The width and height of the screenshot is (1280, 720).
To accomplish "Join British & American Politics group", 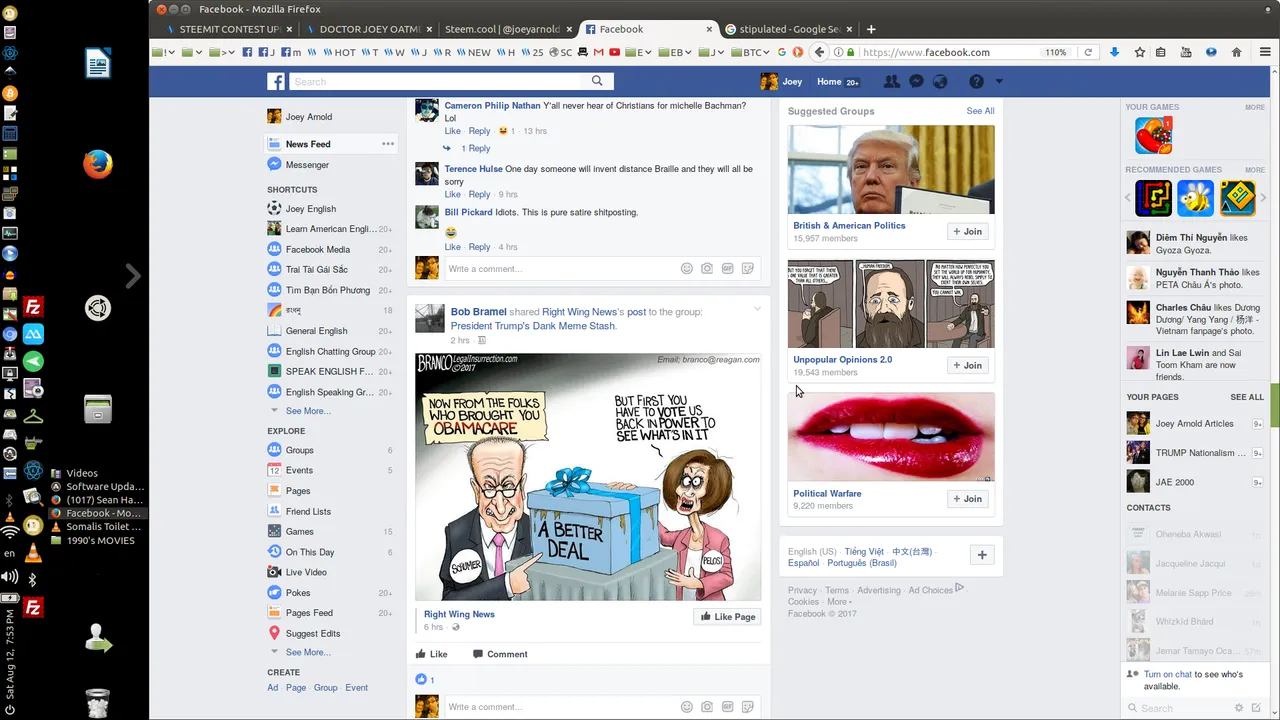I will pyautogui.click(x=968, y=232).
